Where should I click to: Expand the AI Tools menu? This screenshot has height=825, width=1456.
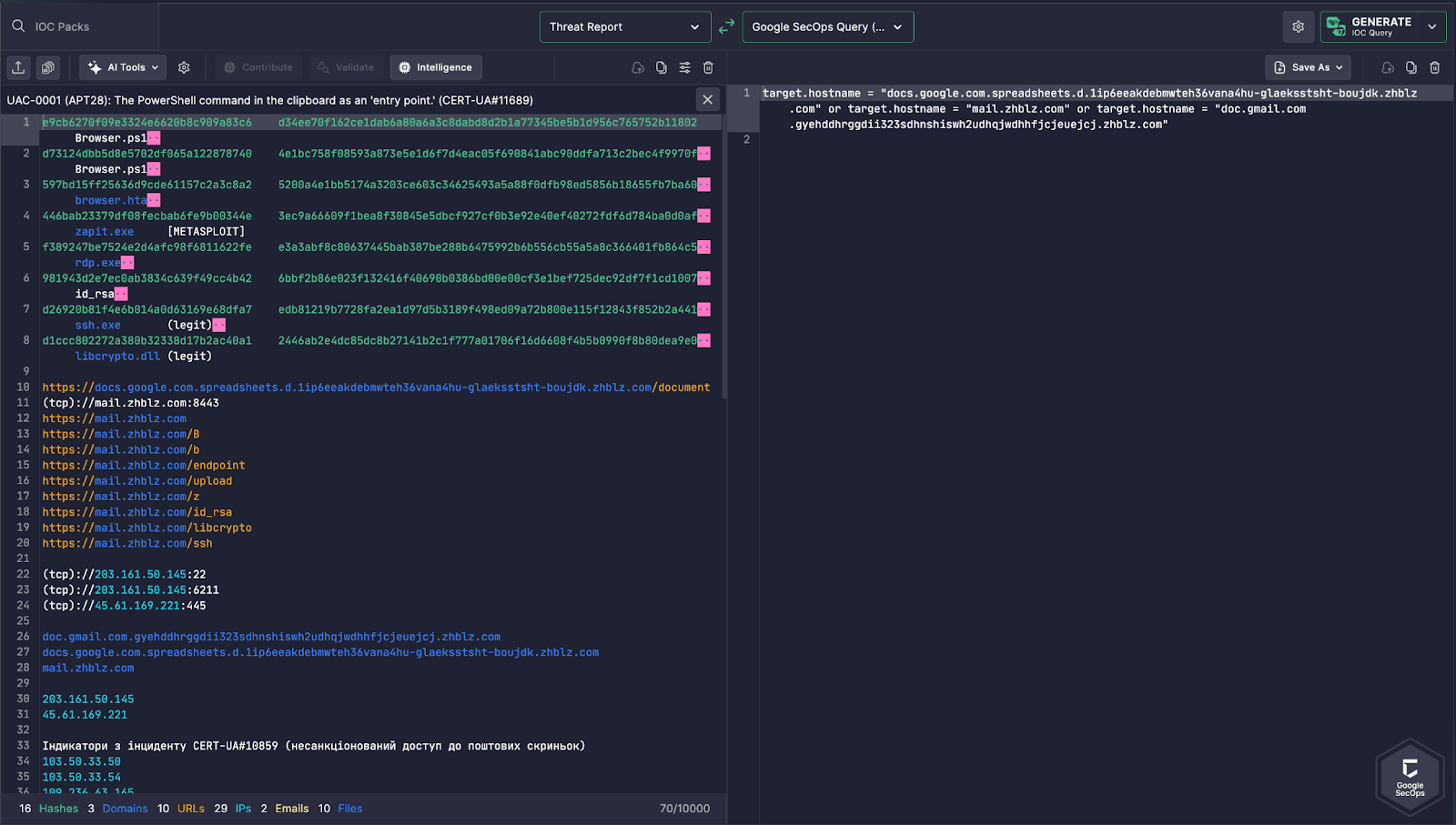pos(124,67)
